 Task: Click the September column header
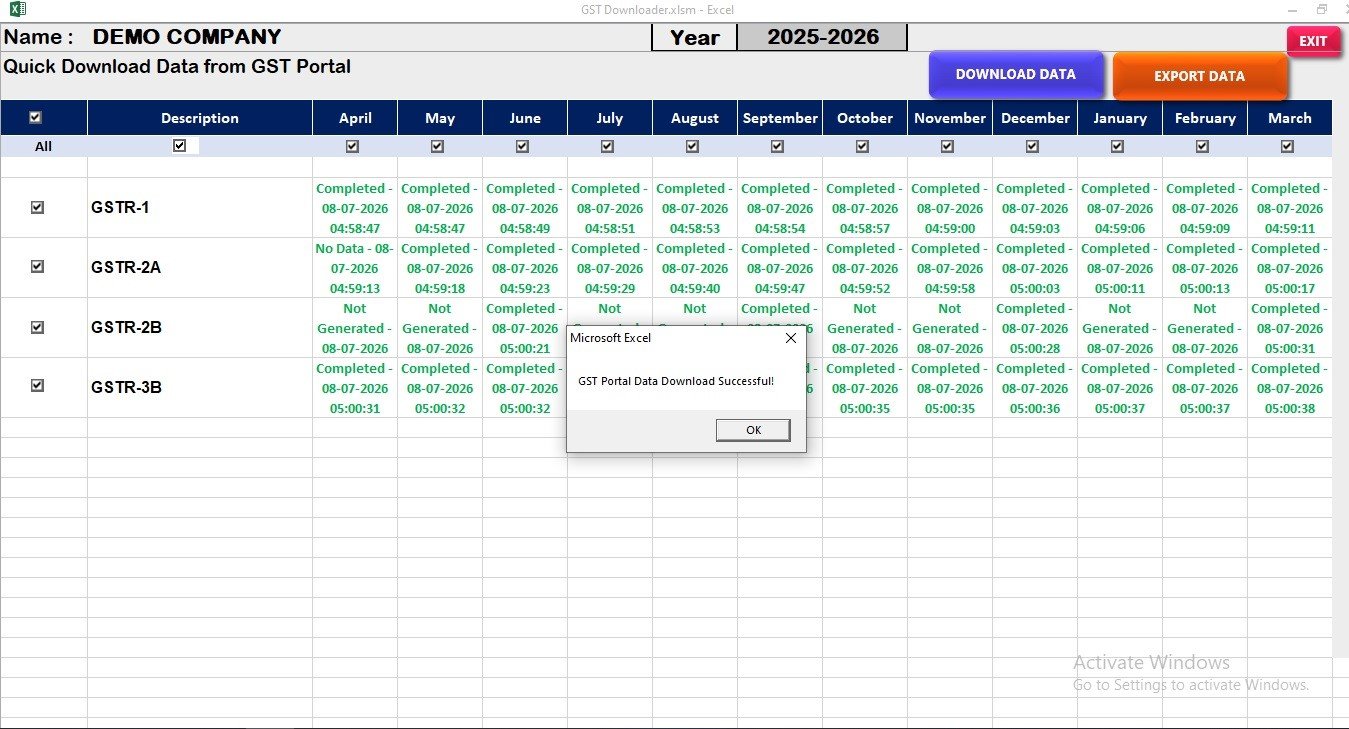point(780,118)
